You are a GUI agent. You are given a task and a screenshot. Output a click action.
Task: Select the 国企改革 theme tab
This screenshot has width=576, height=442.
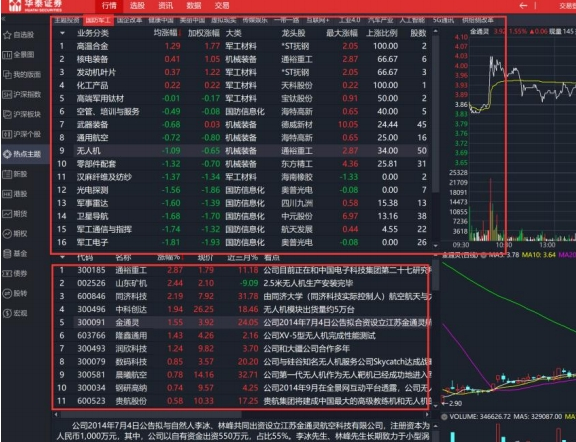[129, 20]
